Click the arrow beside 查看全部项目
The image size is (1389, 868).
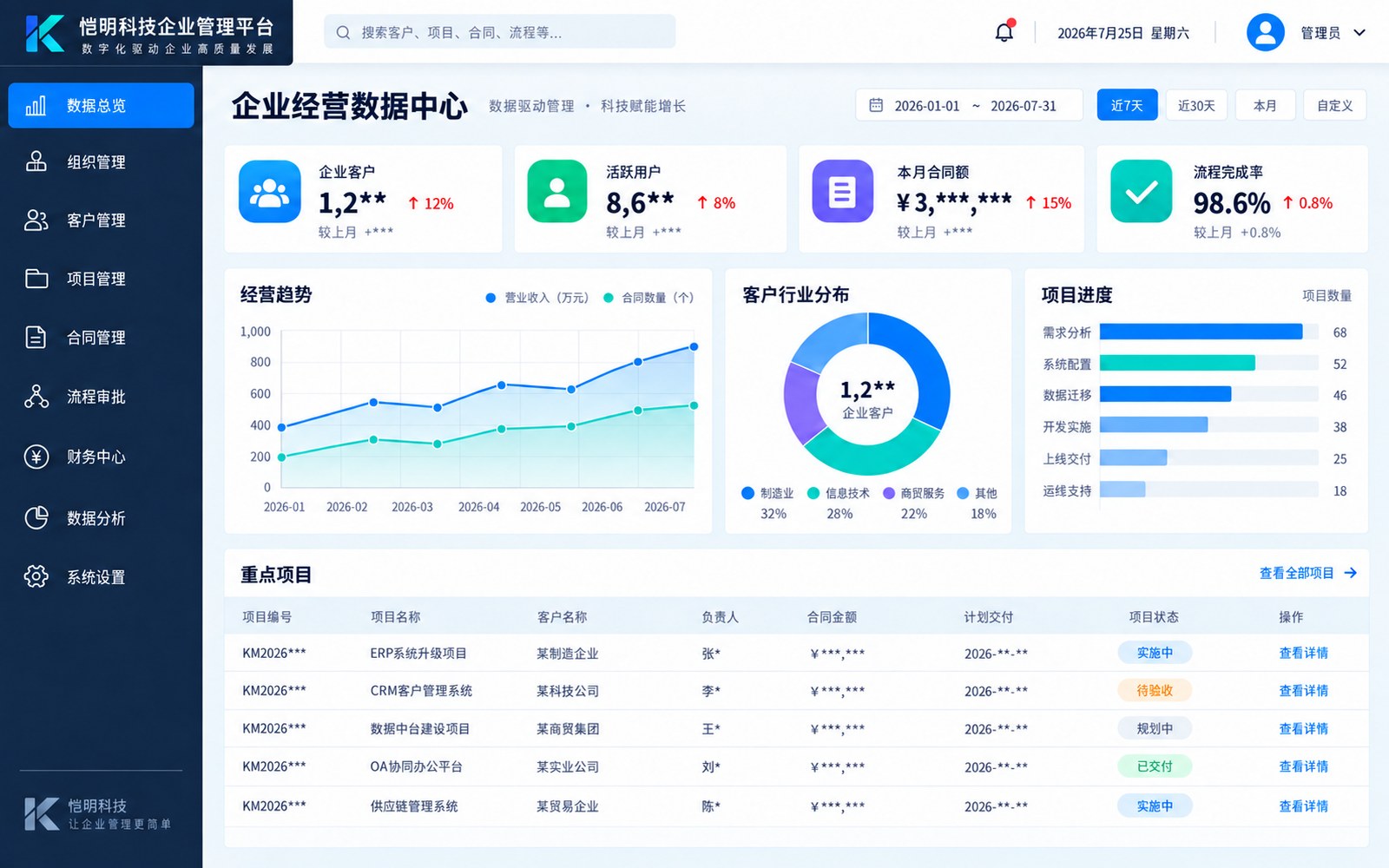1350,573
